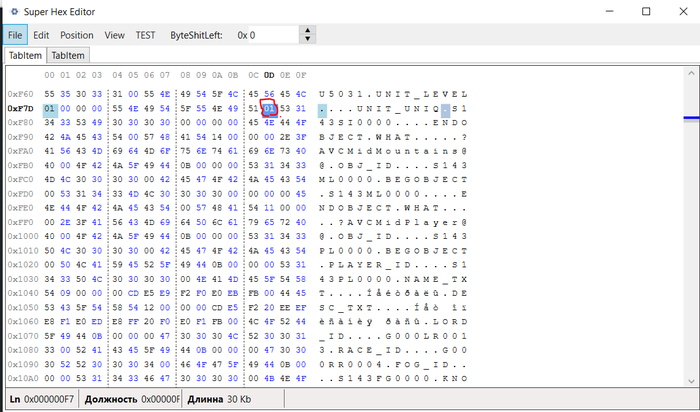The height and width of the screenshot is (412, 700).
Task: Click the TEST menu item
Action: tap(146, 34)
